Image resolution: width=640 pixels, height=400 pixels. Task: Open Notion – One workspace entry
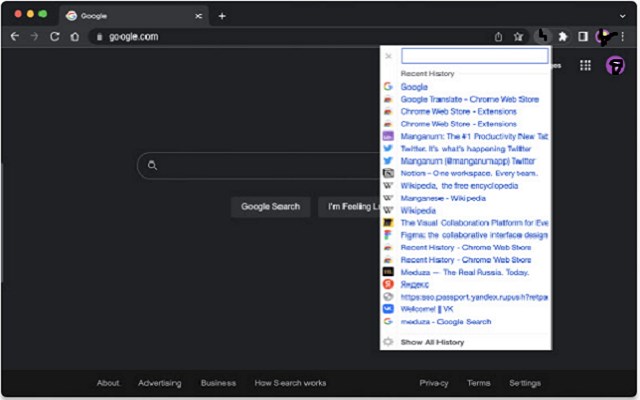click(x=469, y=173)
